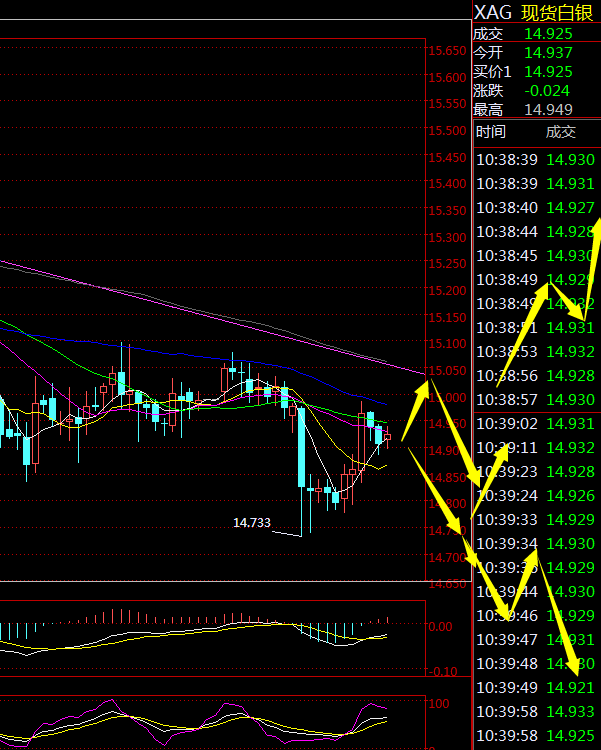Click price 14.928 in the 10:39:23 row
The image size is (601, 750).
570,472
